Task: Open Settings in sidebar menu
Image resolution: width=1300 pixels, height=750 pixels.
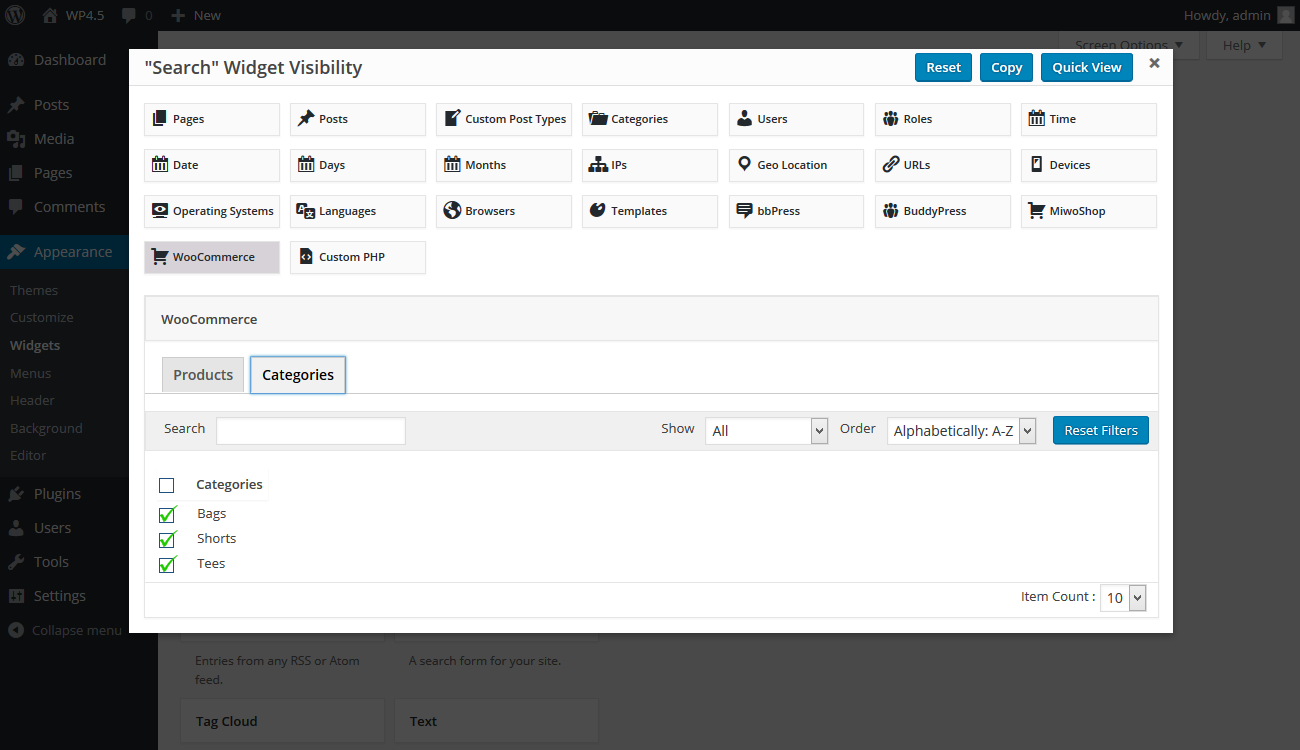Action: click(64, 596)
